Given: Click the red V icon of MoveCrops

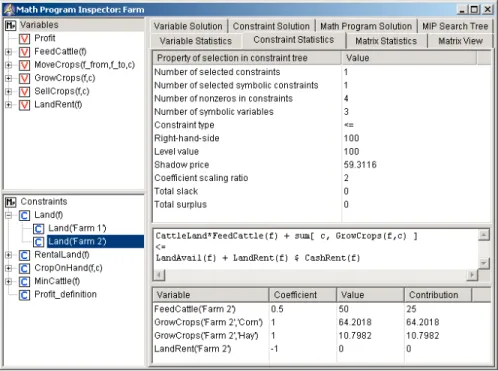Looking at the screenshot, I should [x=24, y=65].
